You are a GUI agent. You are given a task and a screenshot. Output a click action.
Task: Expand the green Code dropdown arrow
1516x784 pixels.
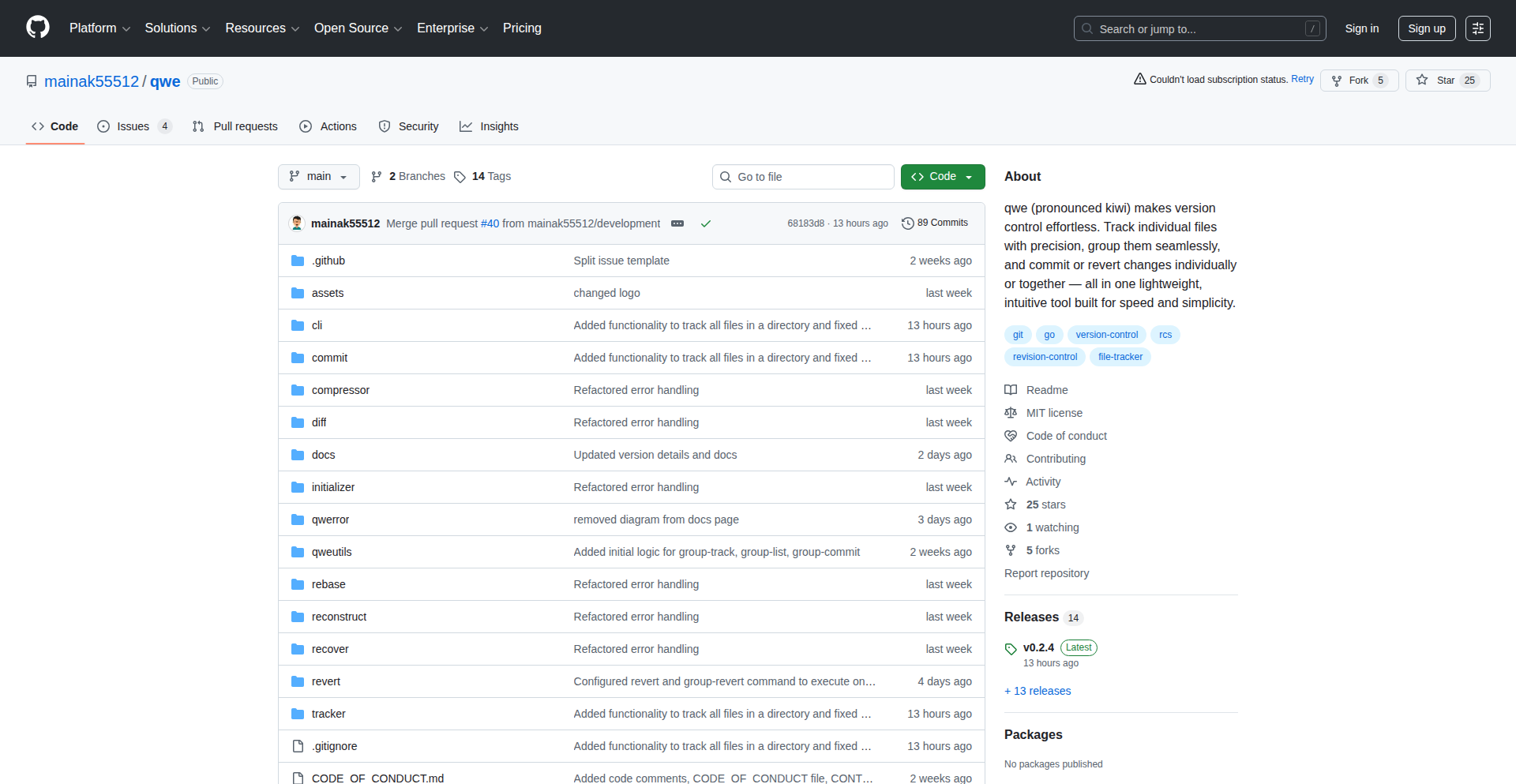[970, 176]
